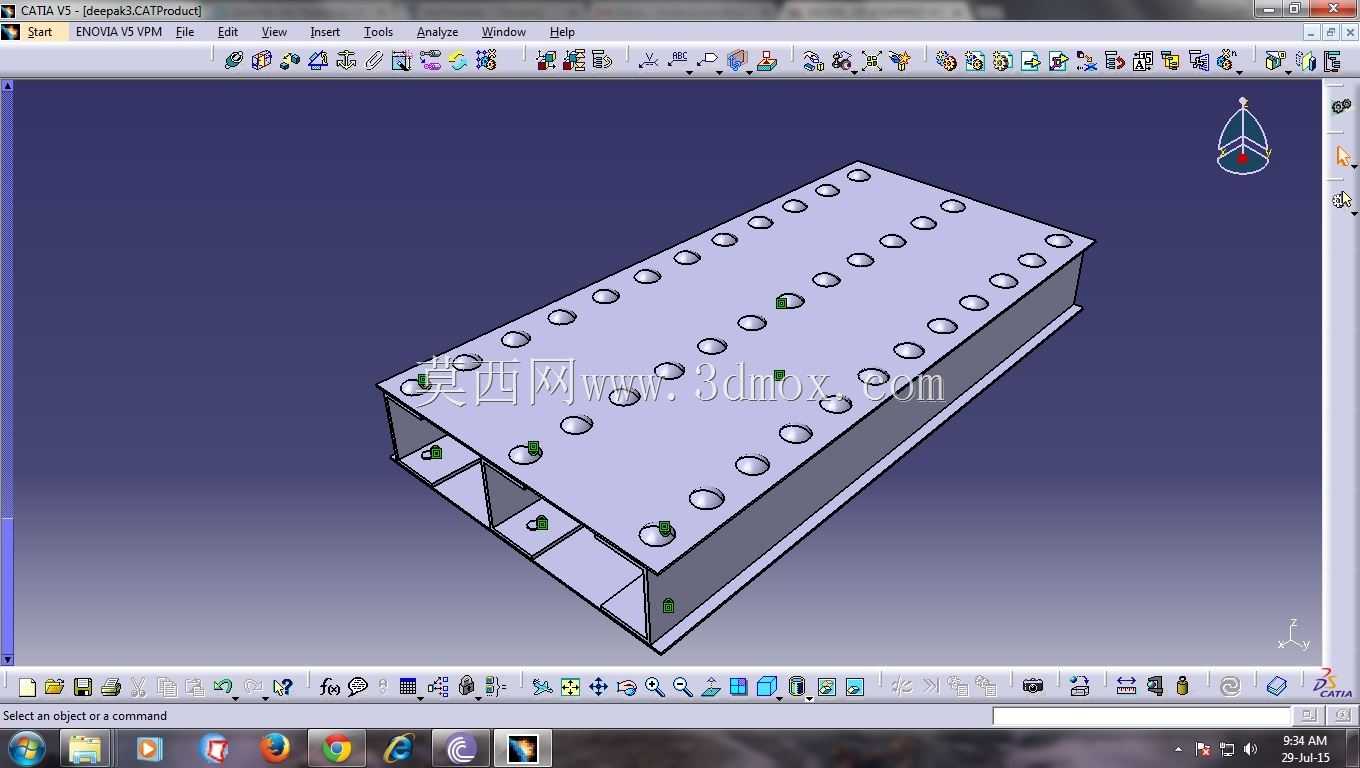Select the Fix Together paperclip tool
Viewport: 1360px width, 768px height.
(374, 60)
